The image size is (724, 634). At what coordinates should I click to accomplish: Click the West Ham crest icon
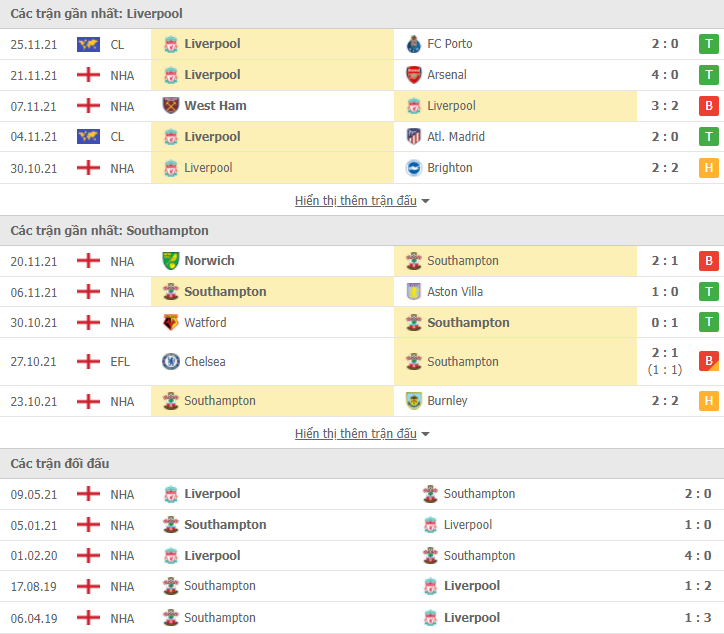(x=171, y=106)
